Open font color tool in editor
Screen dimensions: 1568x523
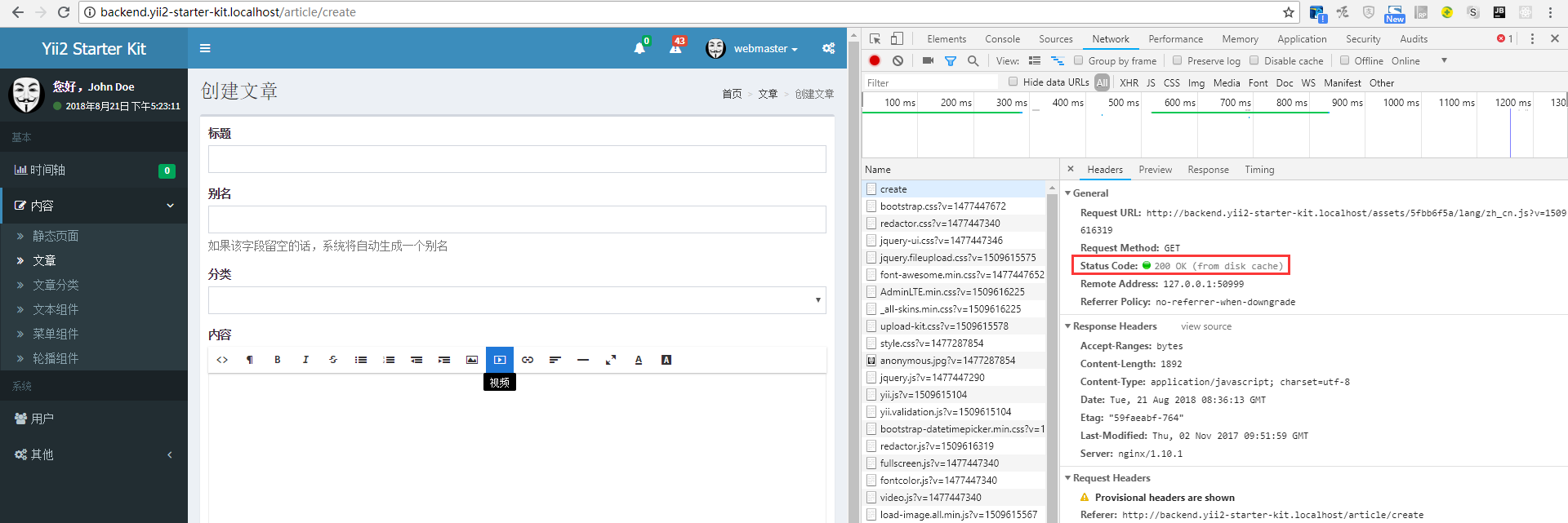pos(639,360)
